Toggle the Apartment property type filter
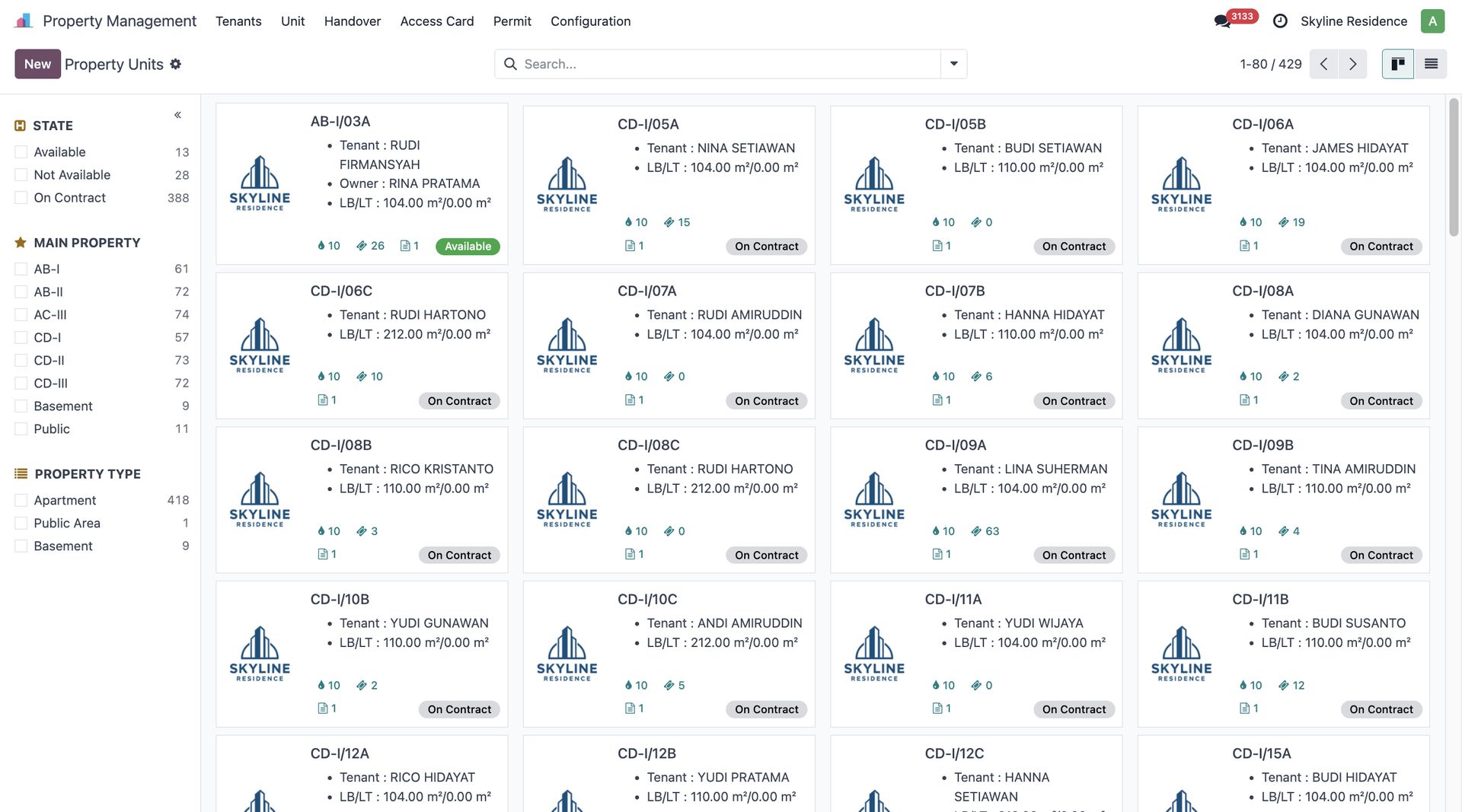This screenshot has width=1462, height=812. tap(21, 500)
